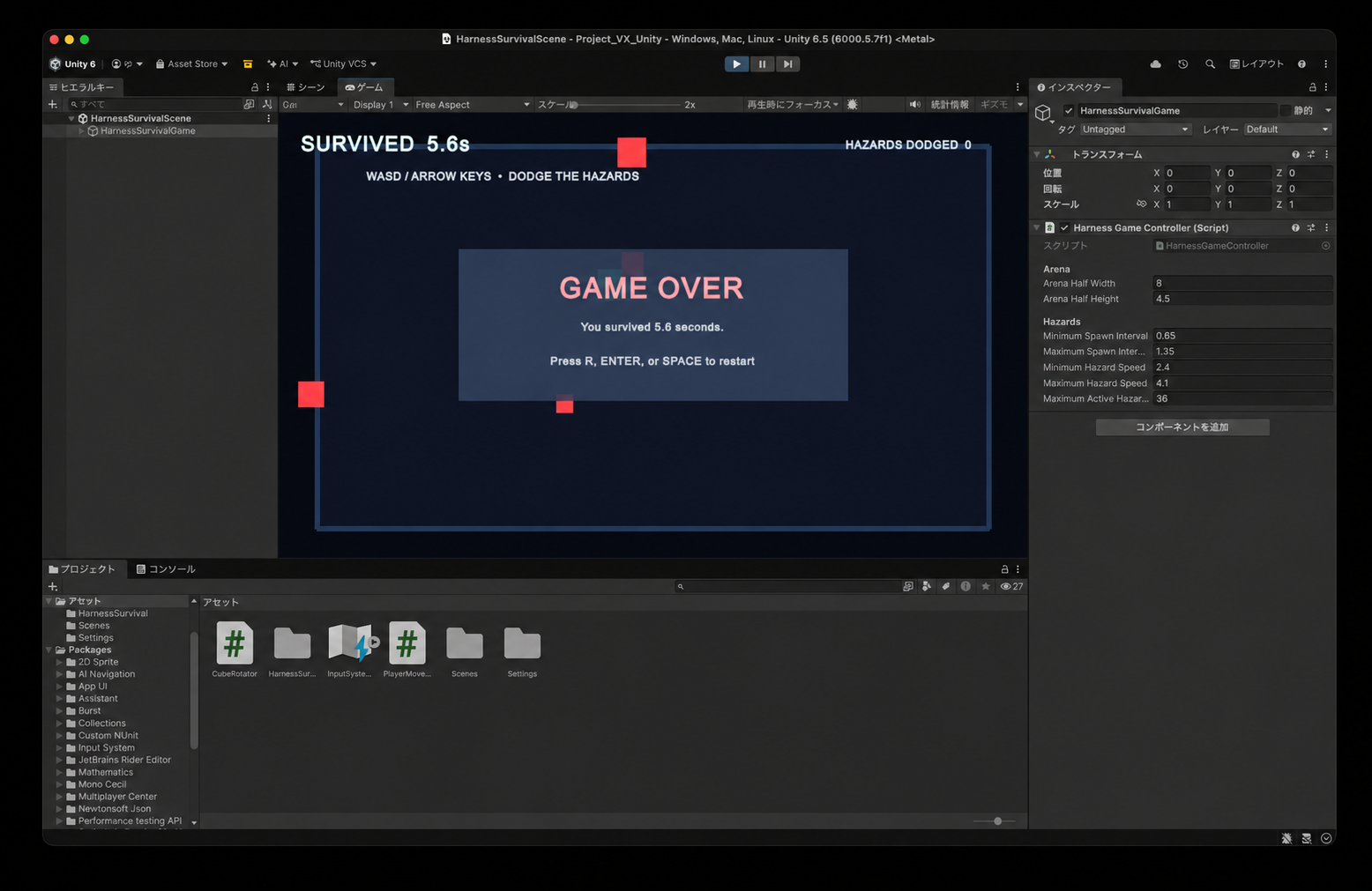Image resolution: width=1372 pixels, height=891 pixels.
Task: Disable the Harness Game Controller script checkbox
Action: 1064,227
